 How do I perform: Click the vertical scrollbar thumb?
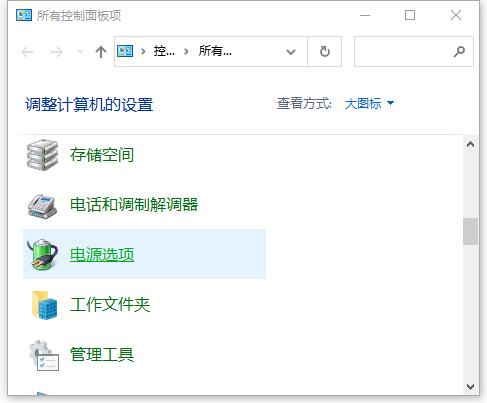[471, 232]
